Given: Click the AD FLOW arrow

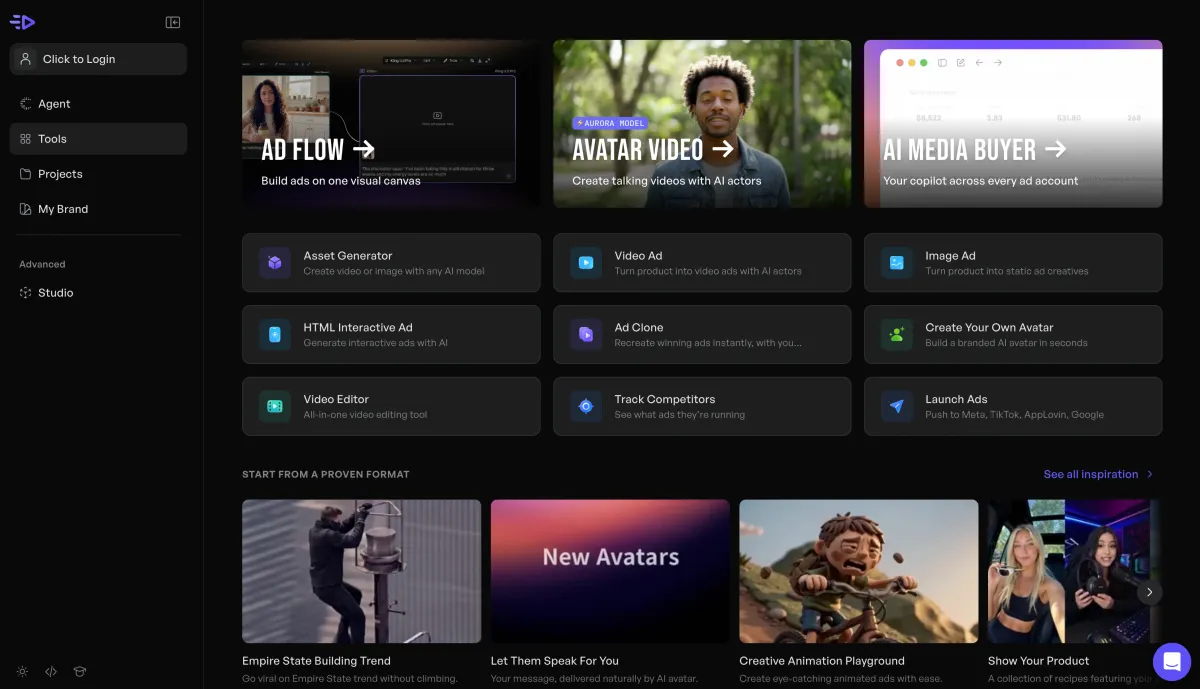Looking at the screenshot, I should 364,149.
